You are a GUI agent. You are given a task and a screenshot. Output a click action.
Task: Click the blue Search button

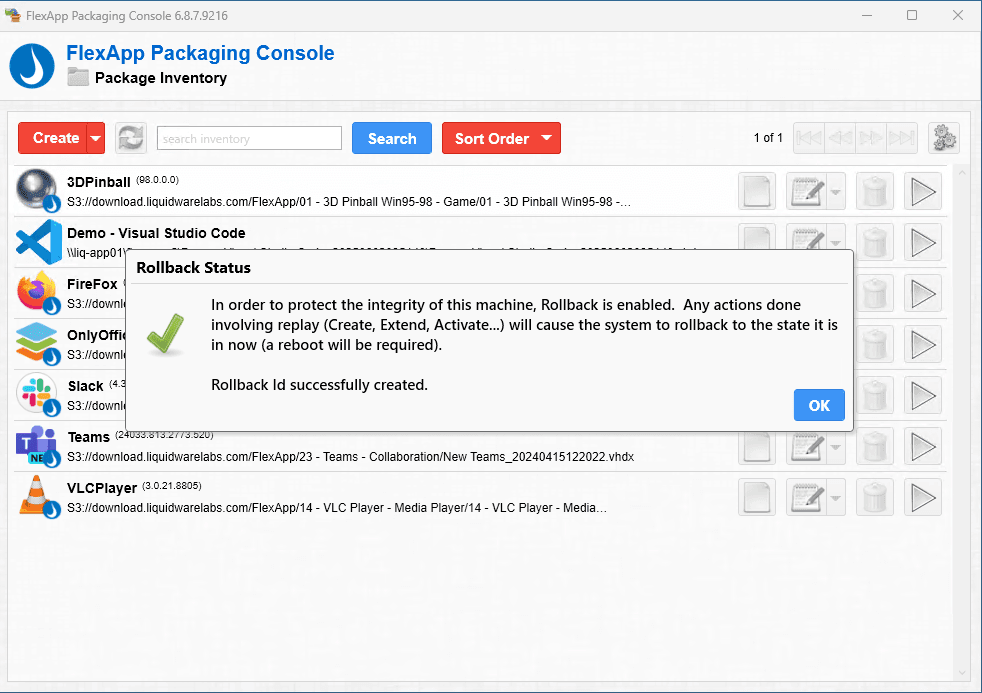click(391, 139)
